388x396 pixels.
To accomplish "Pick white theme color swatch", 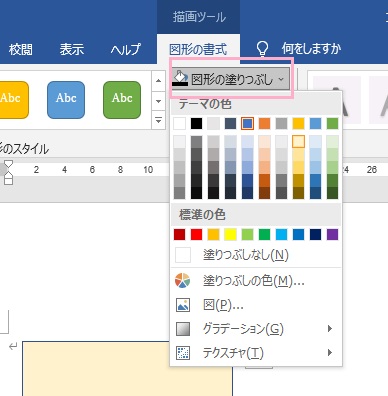I will tap(179, 124).
